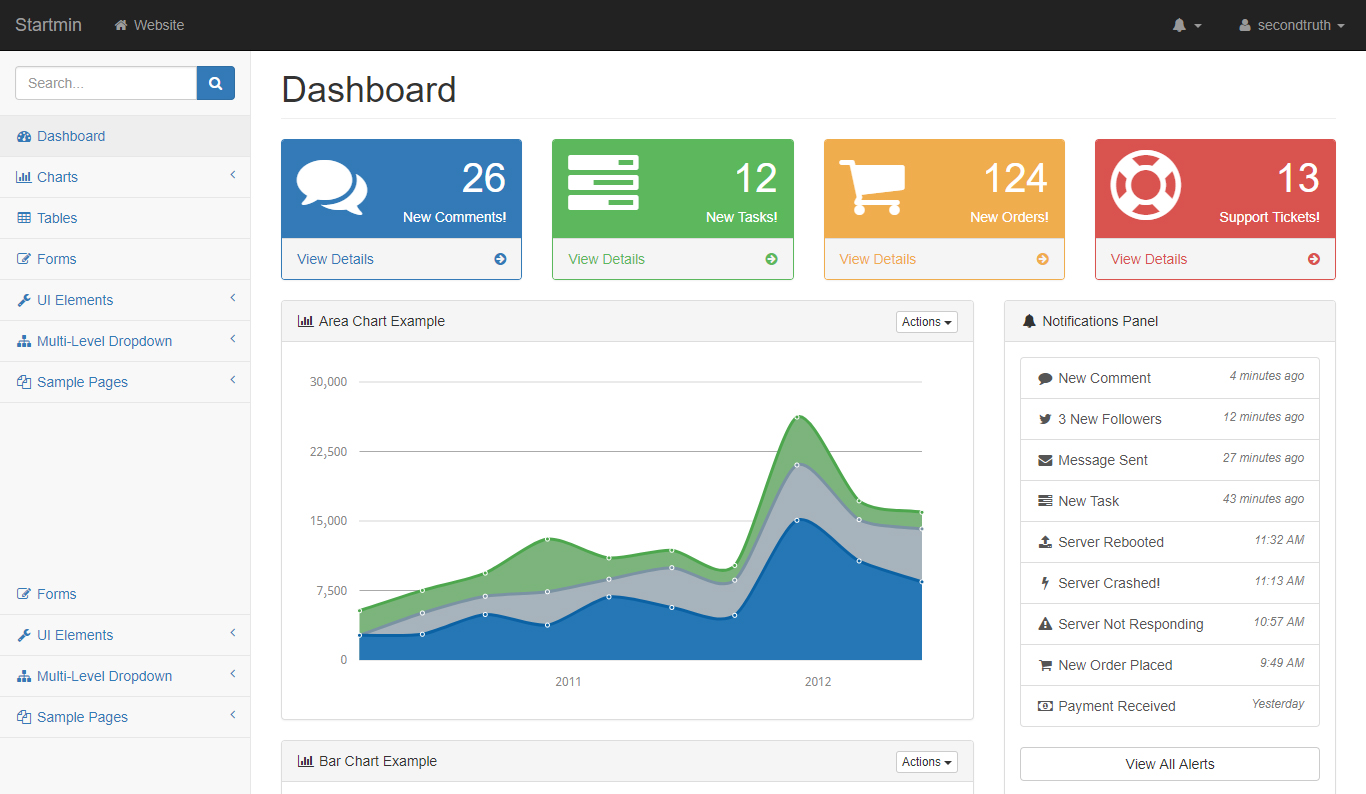Image resolution: width=1366 pixels, height=794 pixels.
Task: Click the magnifier search button
Action: click(216, 83)
